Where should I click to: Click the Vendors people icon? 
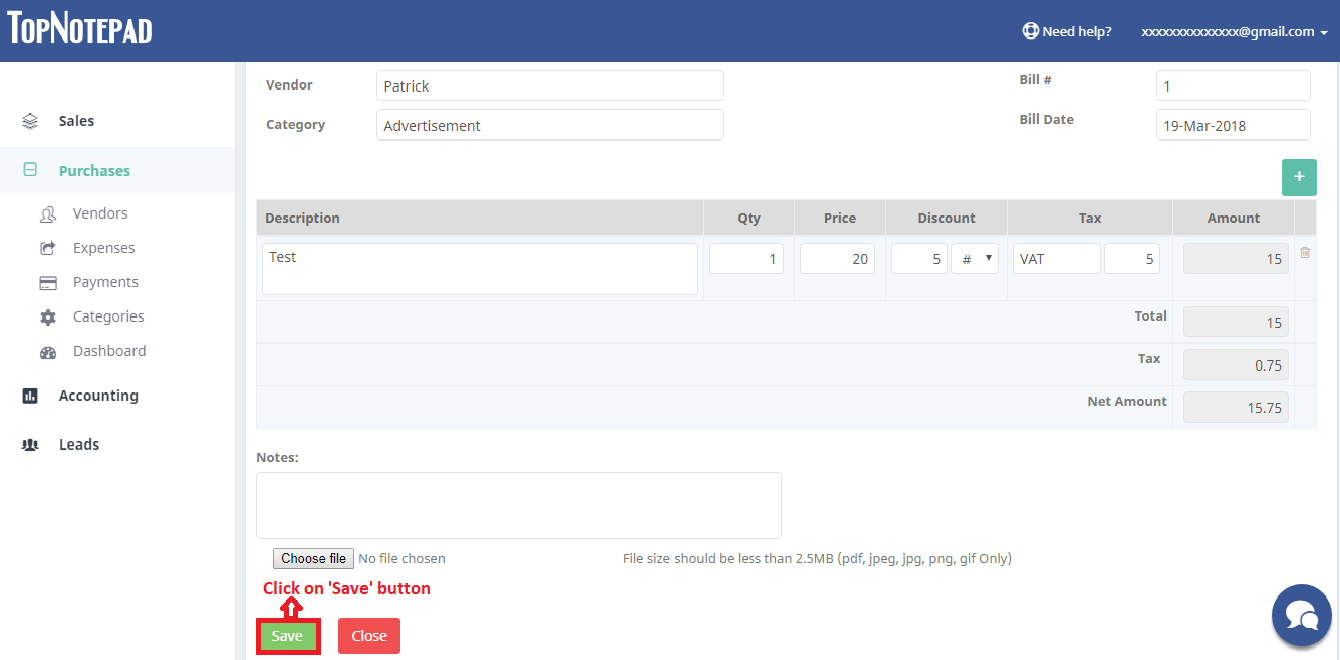48,214
